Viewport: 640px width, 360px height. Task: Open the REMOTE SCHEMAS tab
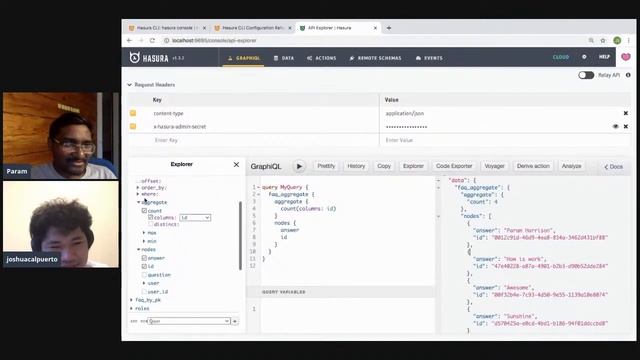tap(376, 58)
